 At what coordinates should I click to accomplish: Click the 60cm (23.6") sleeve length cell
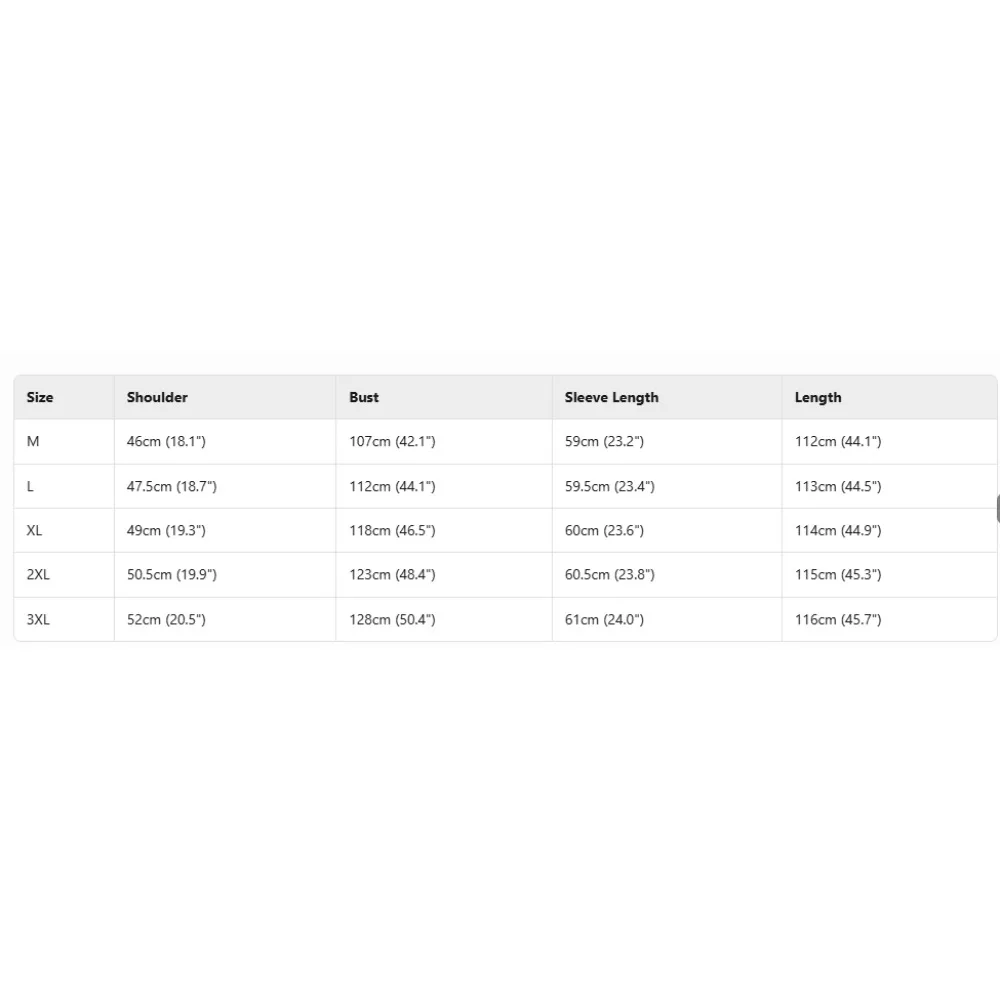click(604, 530)
